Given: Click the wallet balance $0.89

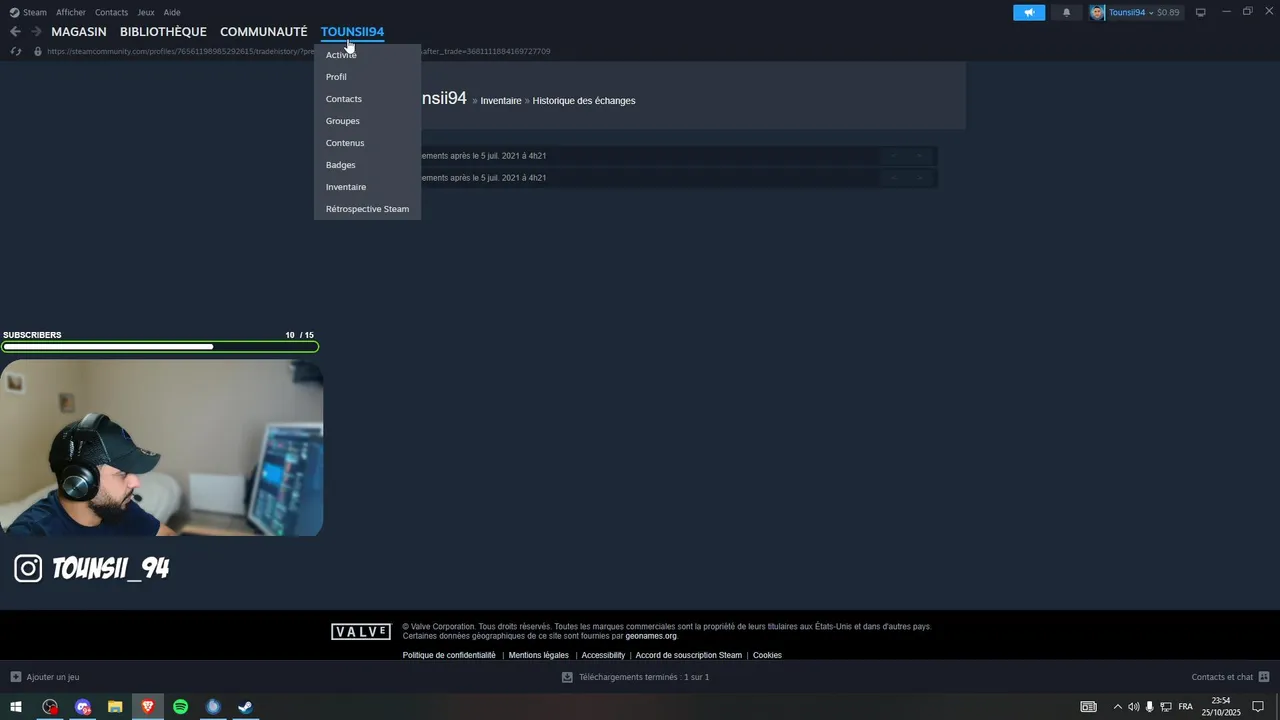Looking at the screenshot, I should pos(1168,12).
